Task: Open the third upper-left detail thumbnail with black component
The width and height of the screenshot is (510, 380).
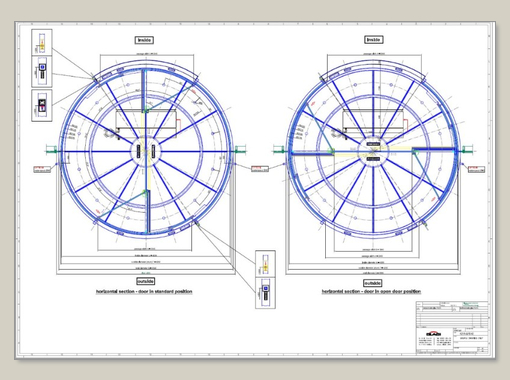Action: [42, 105]
